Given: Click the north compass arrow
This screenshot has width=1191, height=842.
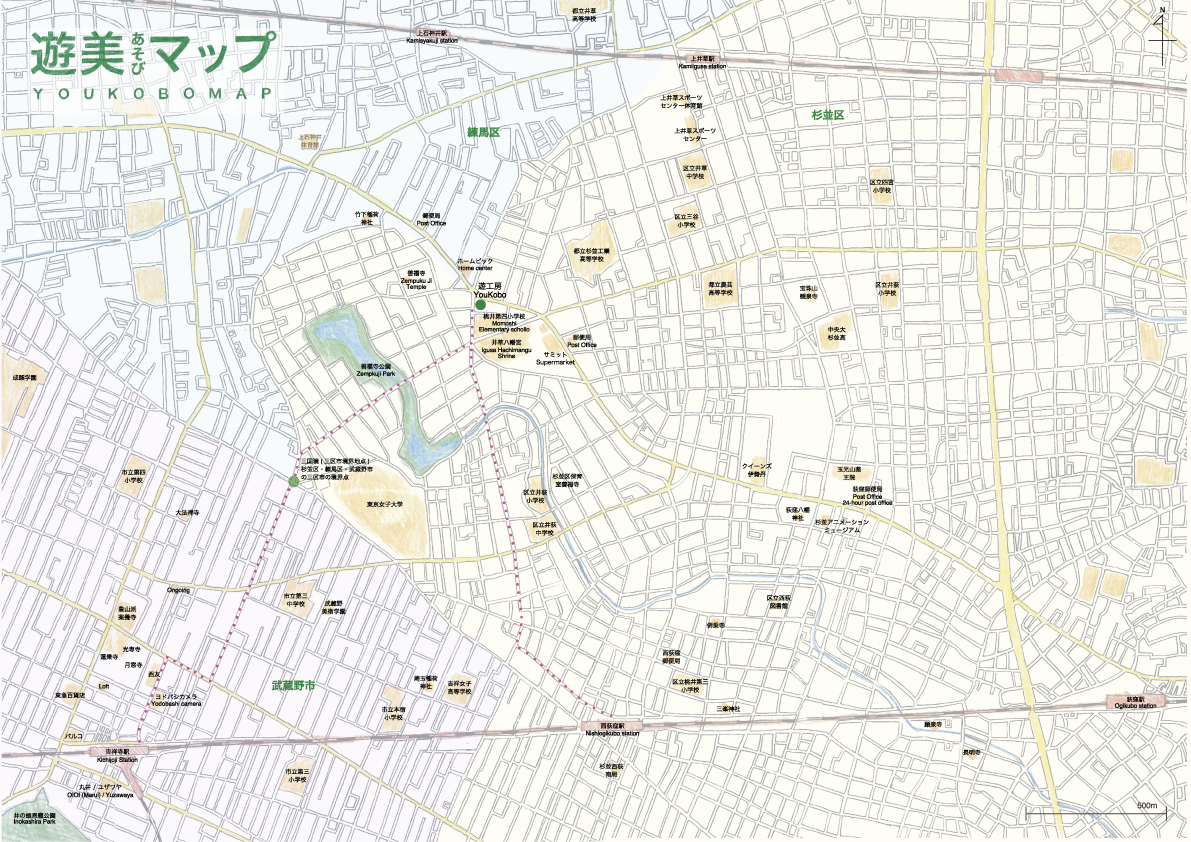Looking at the screenshot, I should tap(1161, 36).
